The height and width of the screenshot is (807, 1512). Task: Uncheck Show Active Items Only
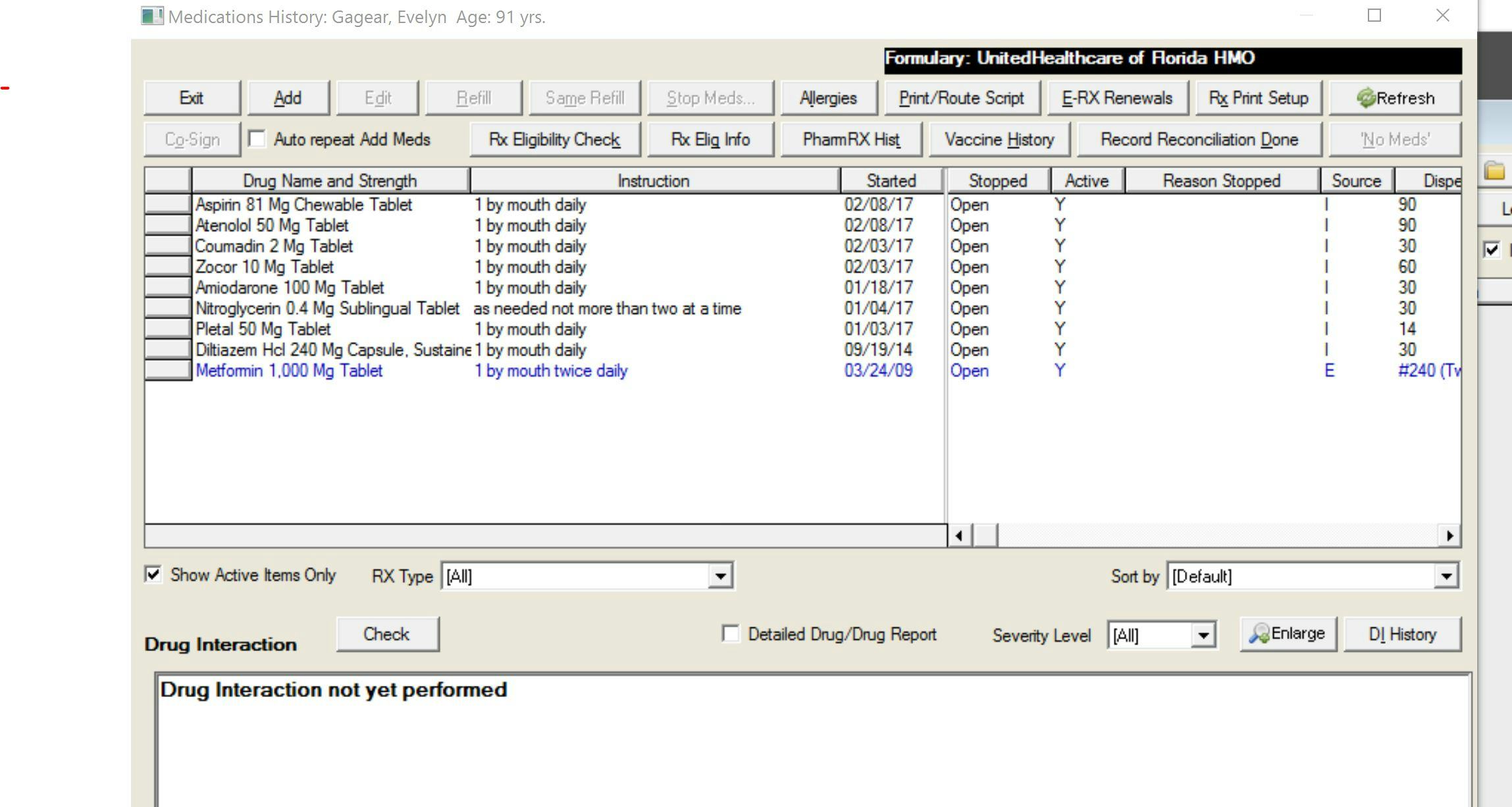(152, 575)
